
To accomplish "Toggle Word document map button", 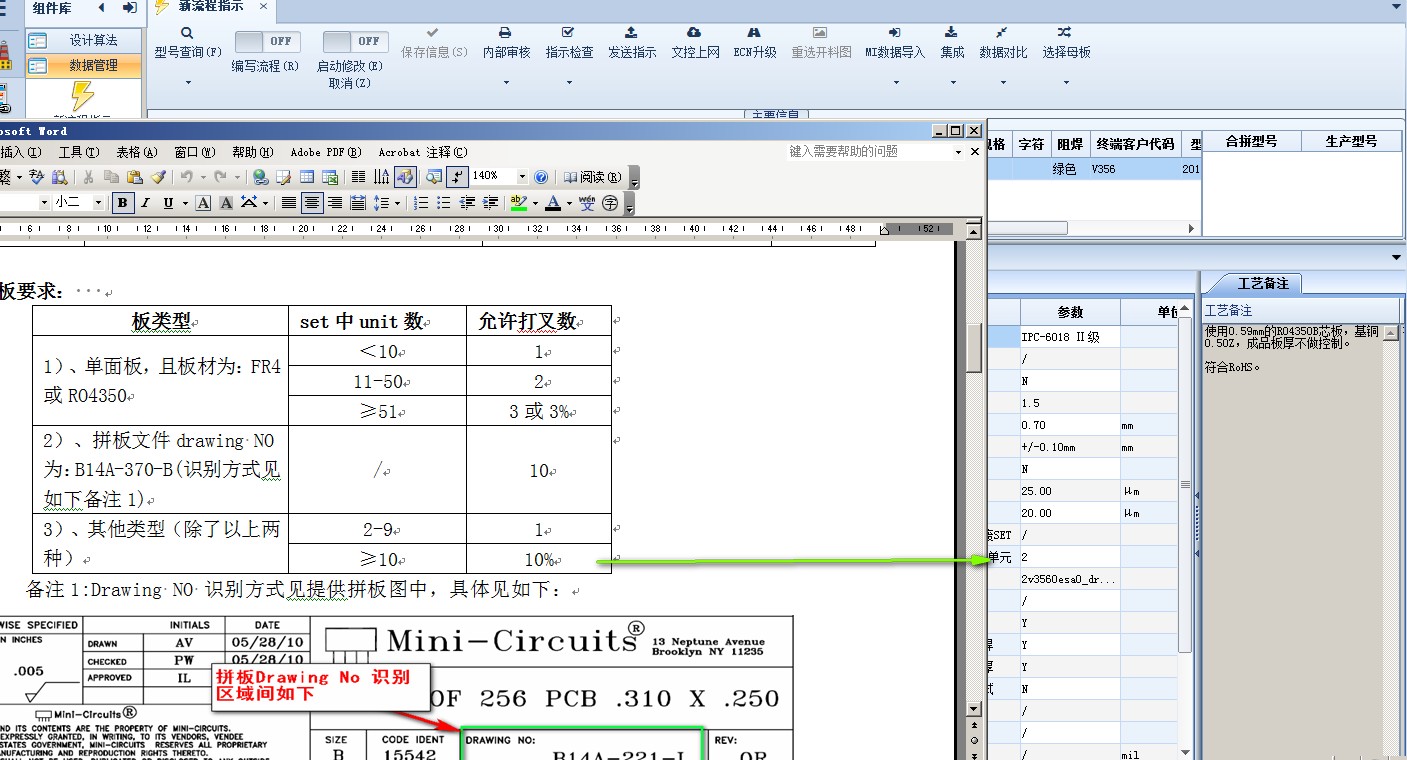I will click(x=433, y=177).
